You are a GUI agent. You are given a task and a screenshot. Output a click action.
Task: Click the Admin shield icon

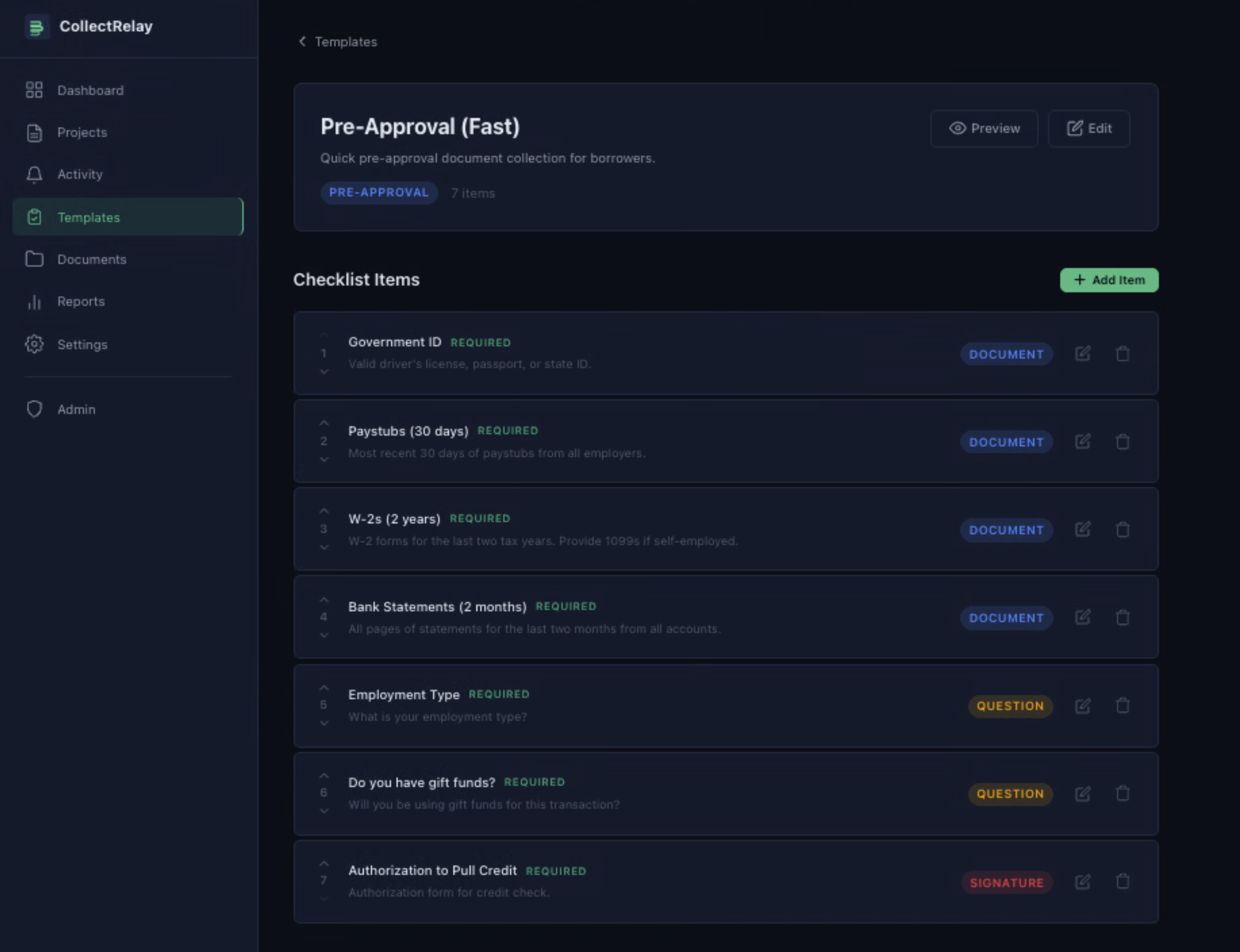click(x=34, y=409)
